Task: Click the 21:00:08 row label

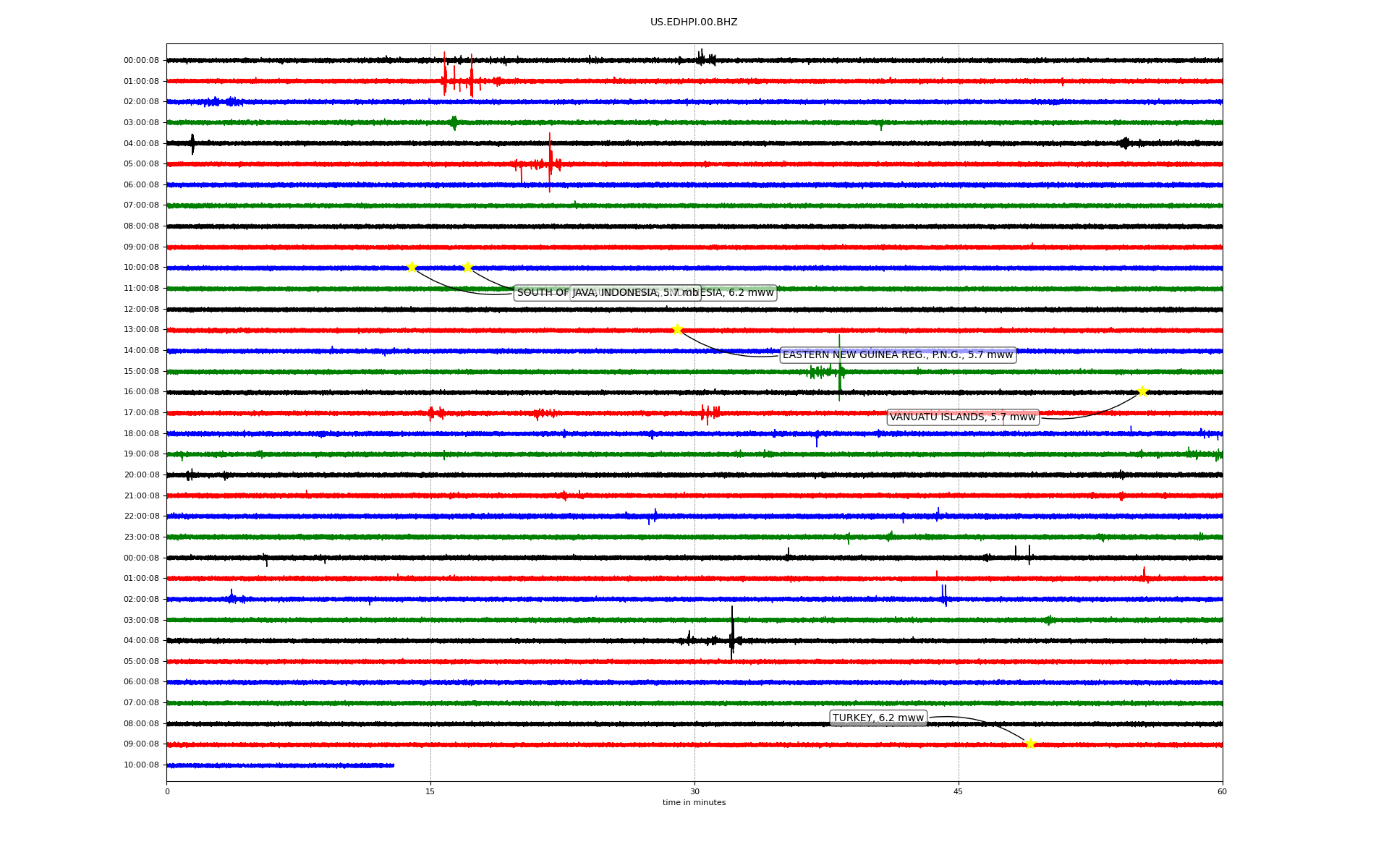Action: click(141, 496)
